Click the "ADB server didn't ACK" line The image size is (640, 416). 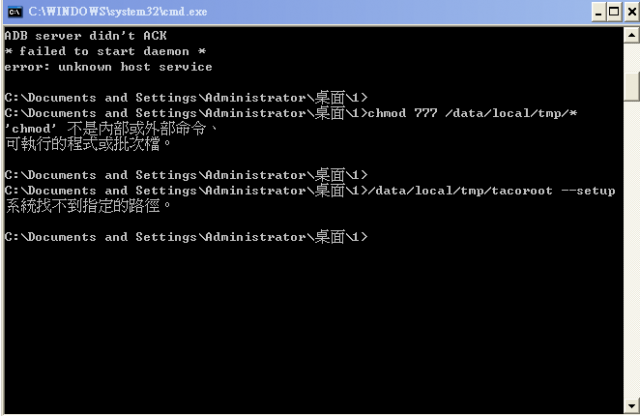85,36
